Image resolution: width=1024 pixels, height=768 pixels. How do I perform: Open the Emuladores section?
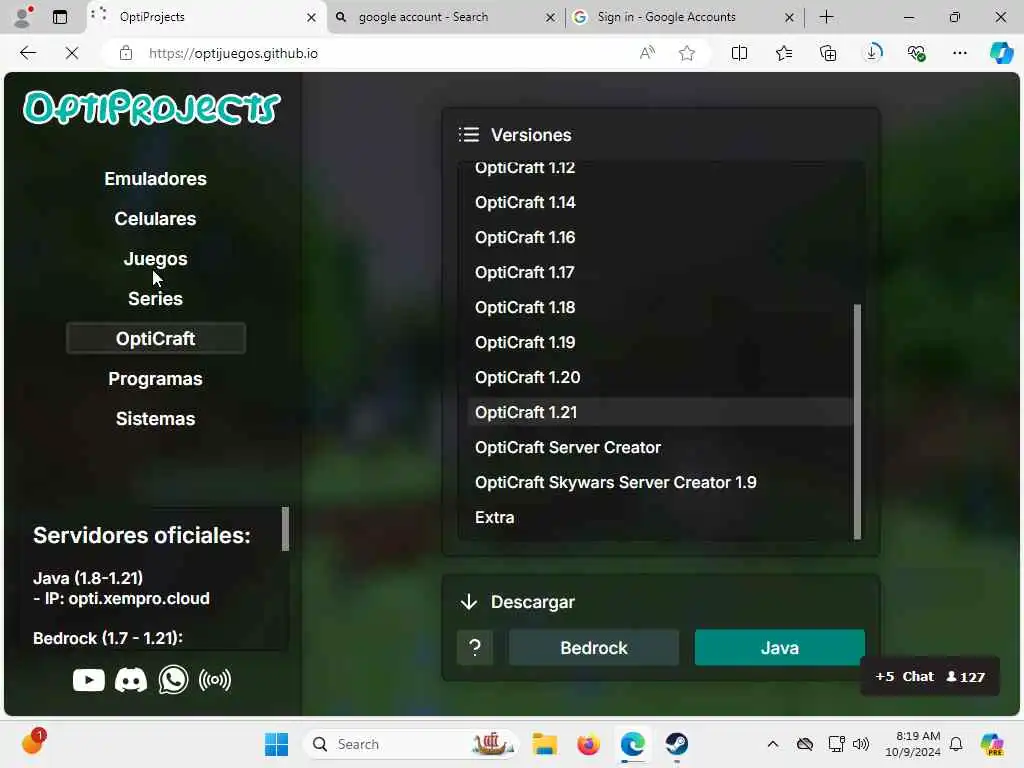coord(155,179)
